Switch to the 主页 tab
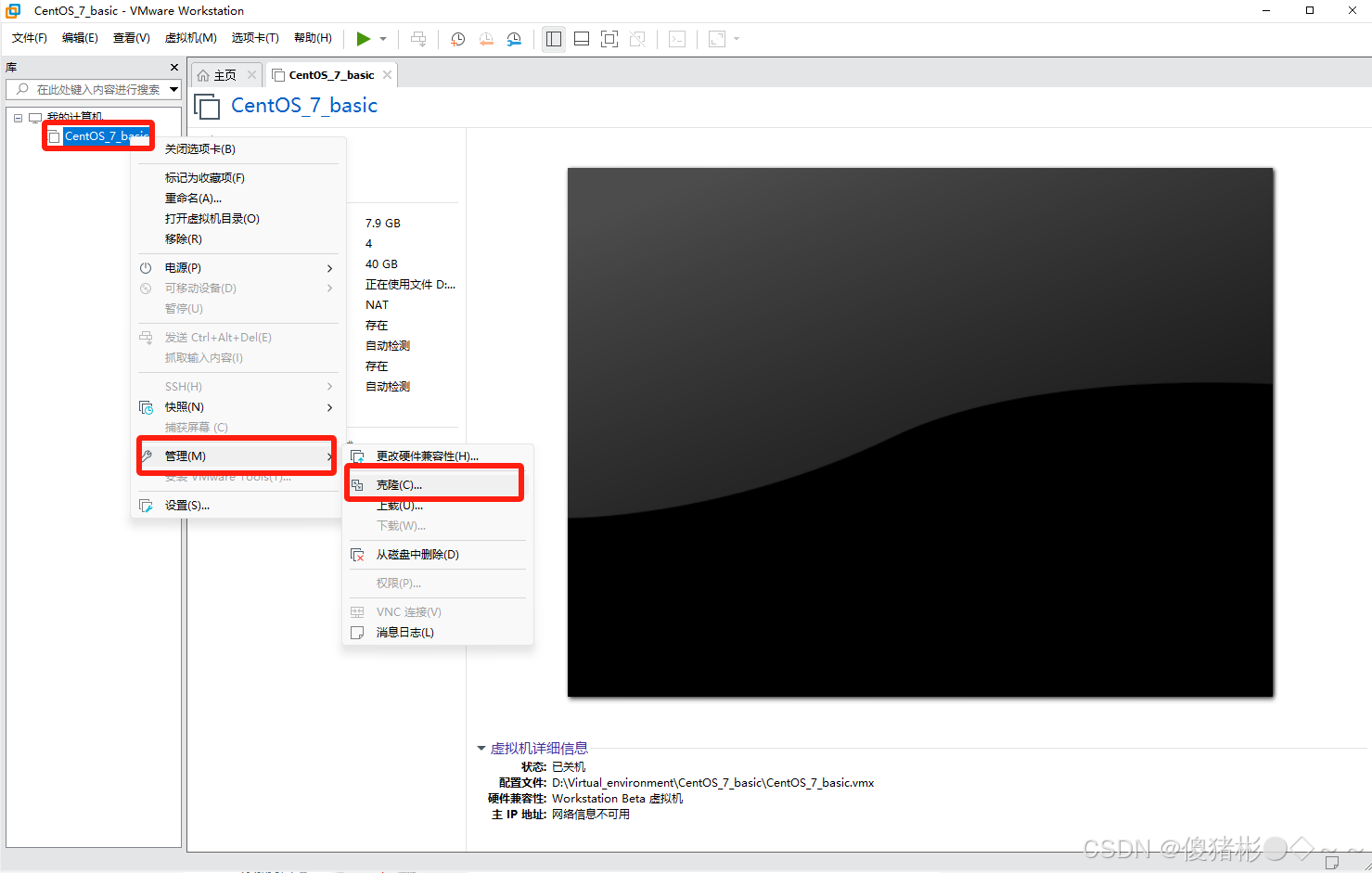Screen dimensions: 1372x873 [225, 75]
